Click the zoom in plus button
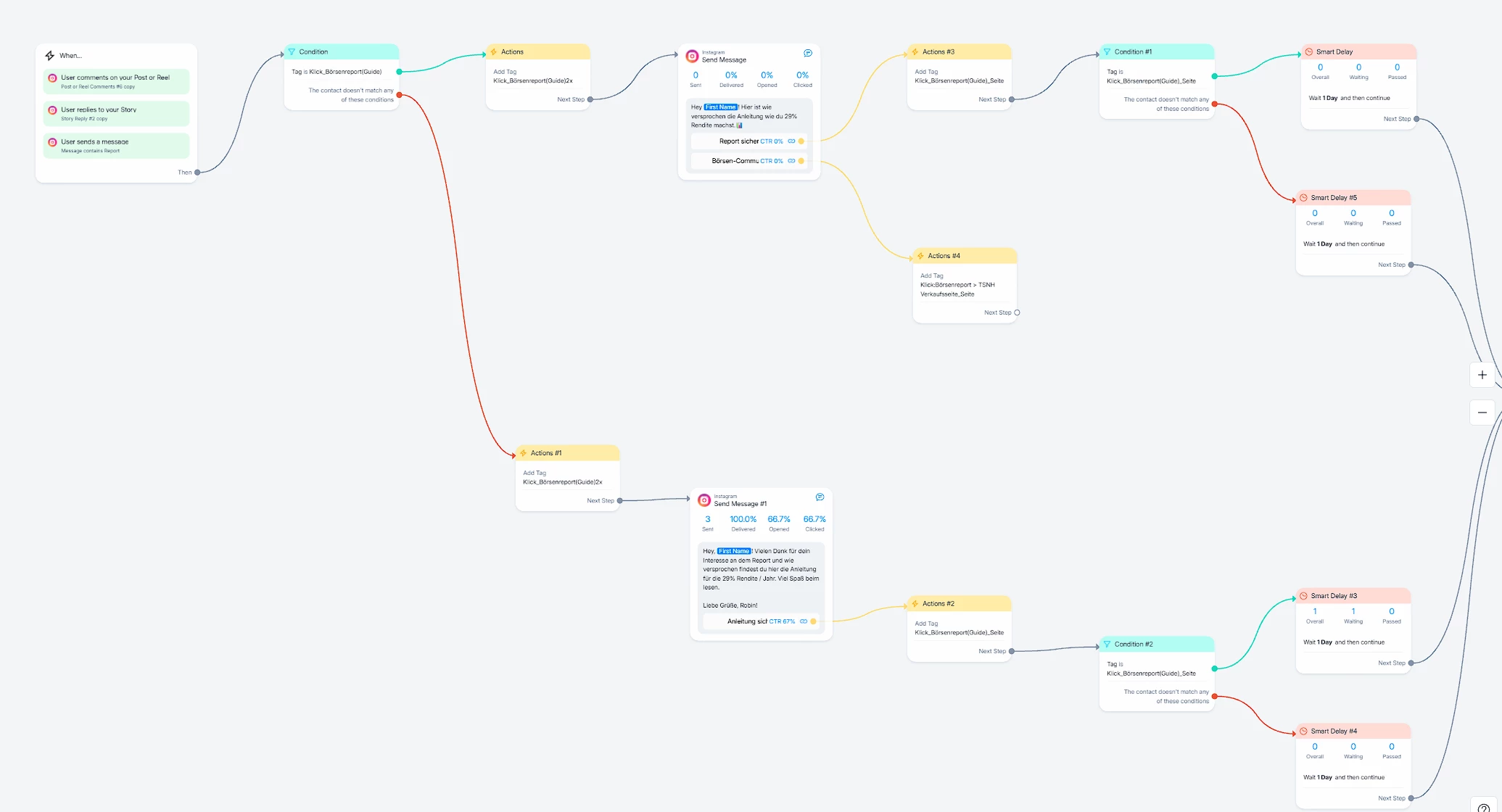 1482,375
